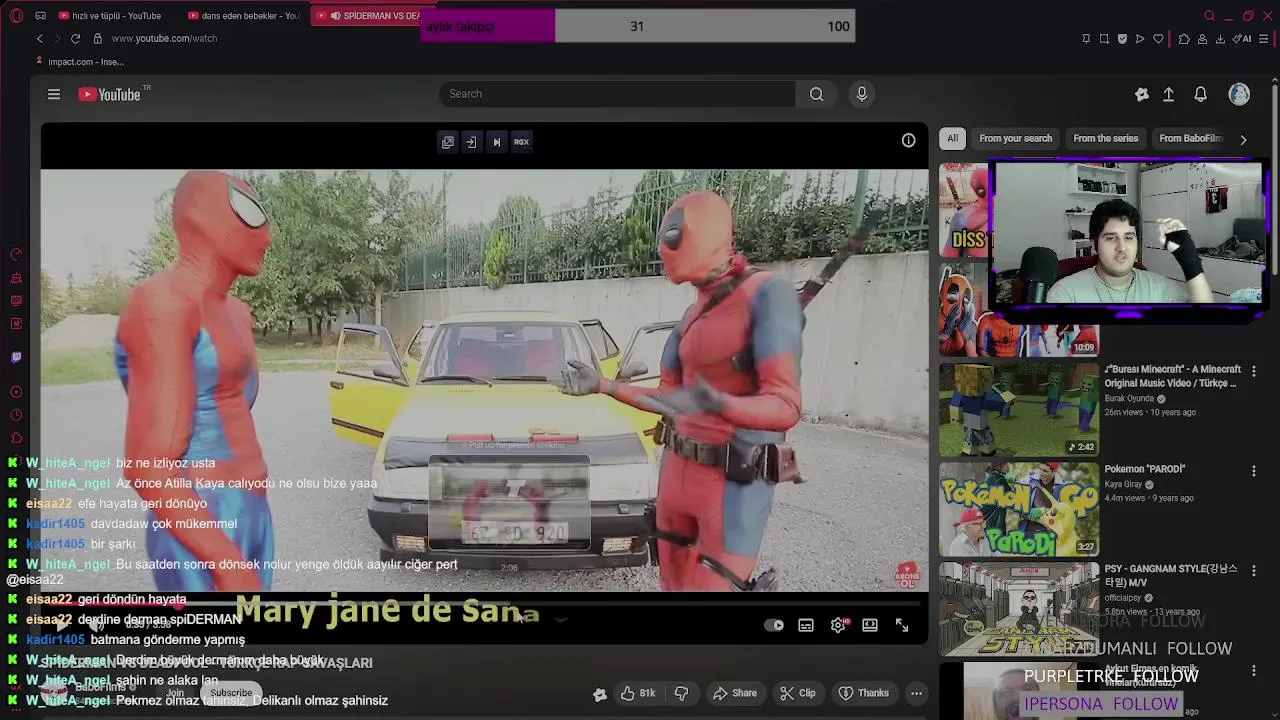Image resolution: width=1280 pixels, height=720 pixels.
Task: Open Gangnam Style video thumbnail
Action: tap(1018, 608)
